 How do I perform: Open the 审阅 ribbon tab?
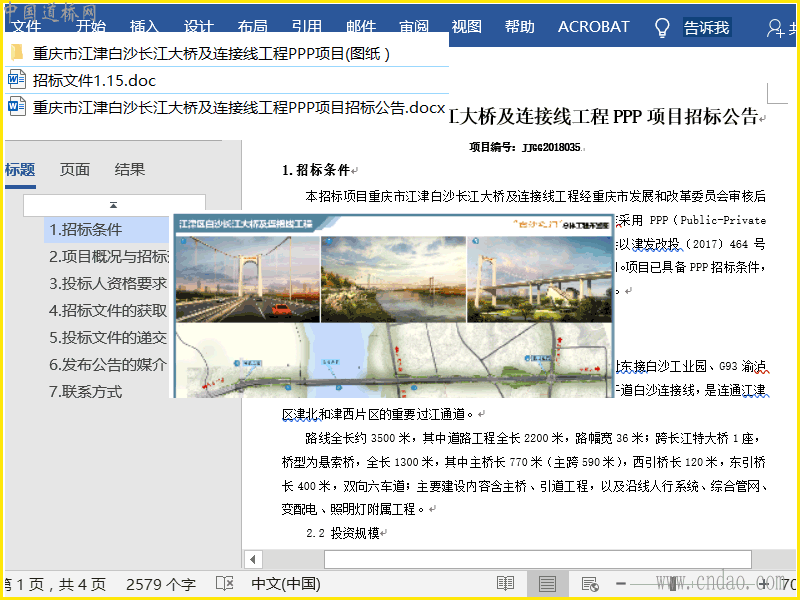pyautogui.click(x=414, y=27)
